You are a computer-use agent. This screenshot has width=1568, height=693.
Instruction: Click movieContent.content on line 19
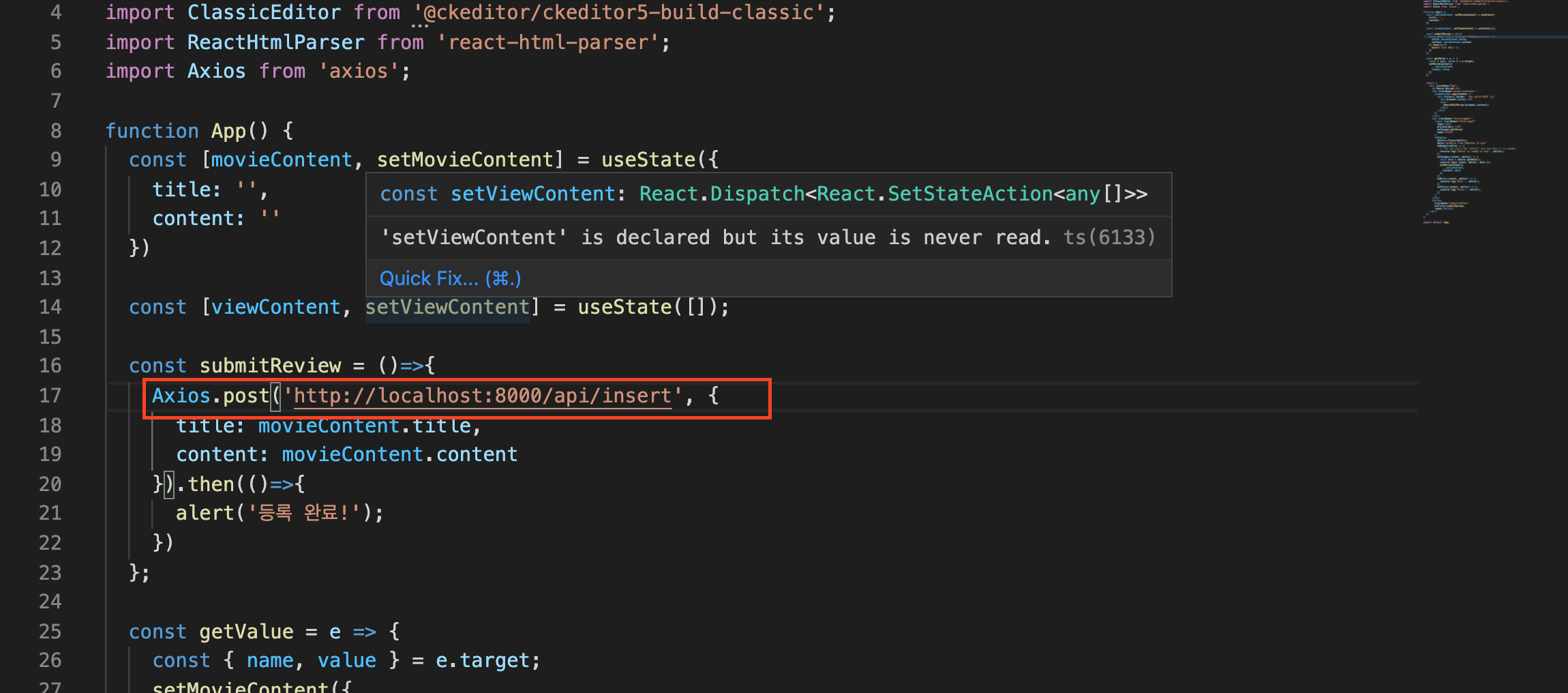click(399, 454)
